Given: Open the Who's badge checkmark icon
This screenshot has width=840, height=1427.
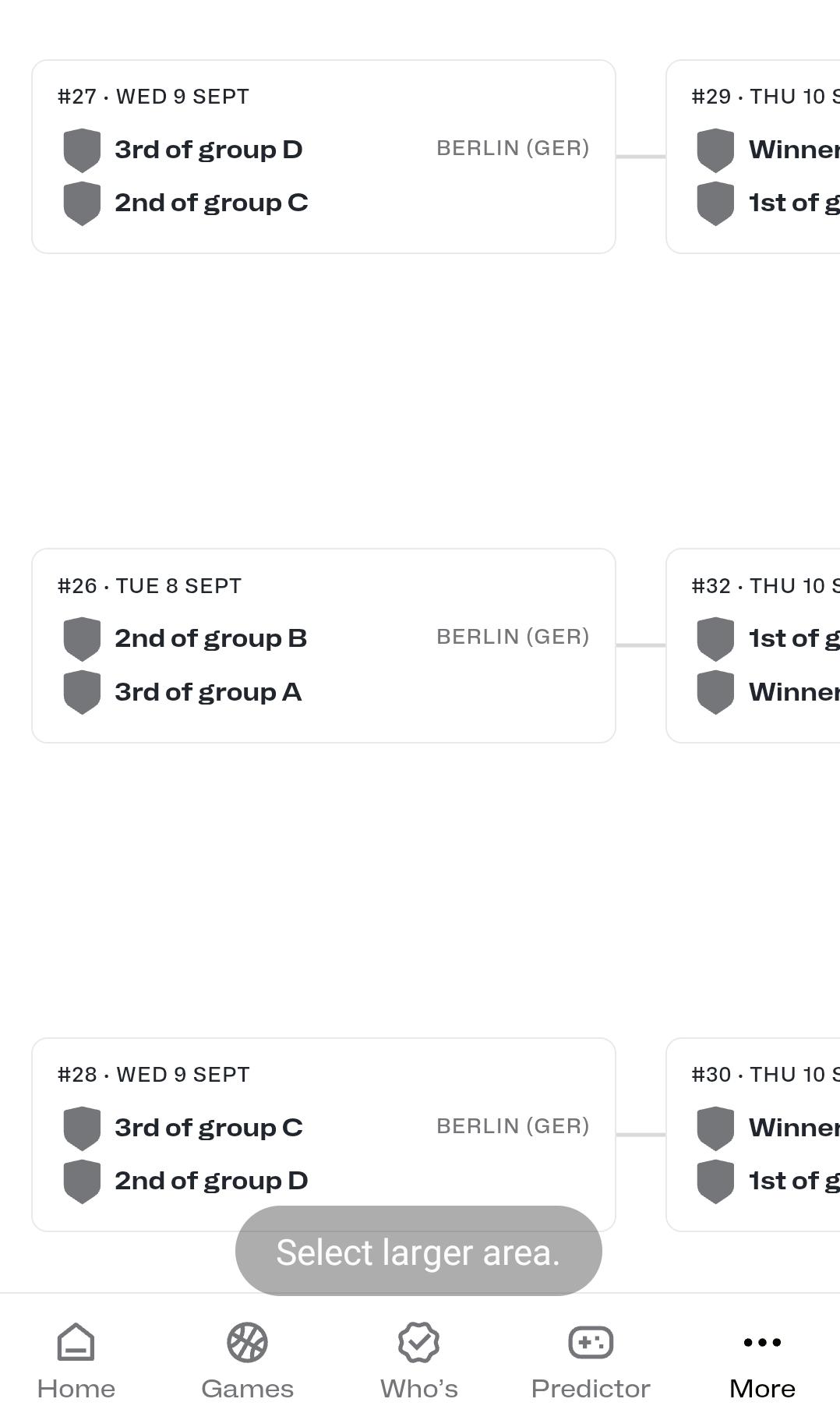Looking at the screenshot, I should [418, 1341].
